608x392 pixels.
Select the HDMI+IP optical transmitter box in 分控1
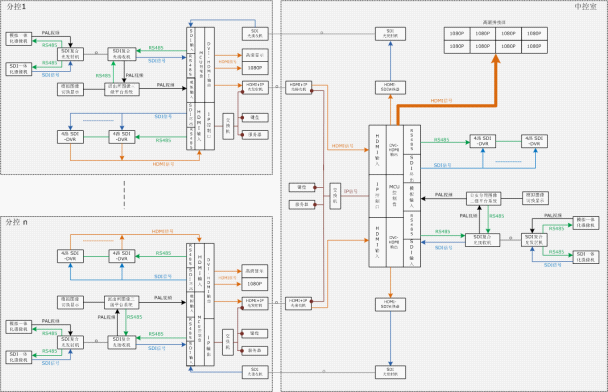255,87
